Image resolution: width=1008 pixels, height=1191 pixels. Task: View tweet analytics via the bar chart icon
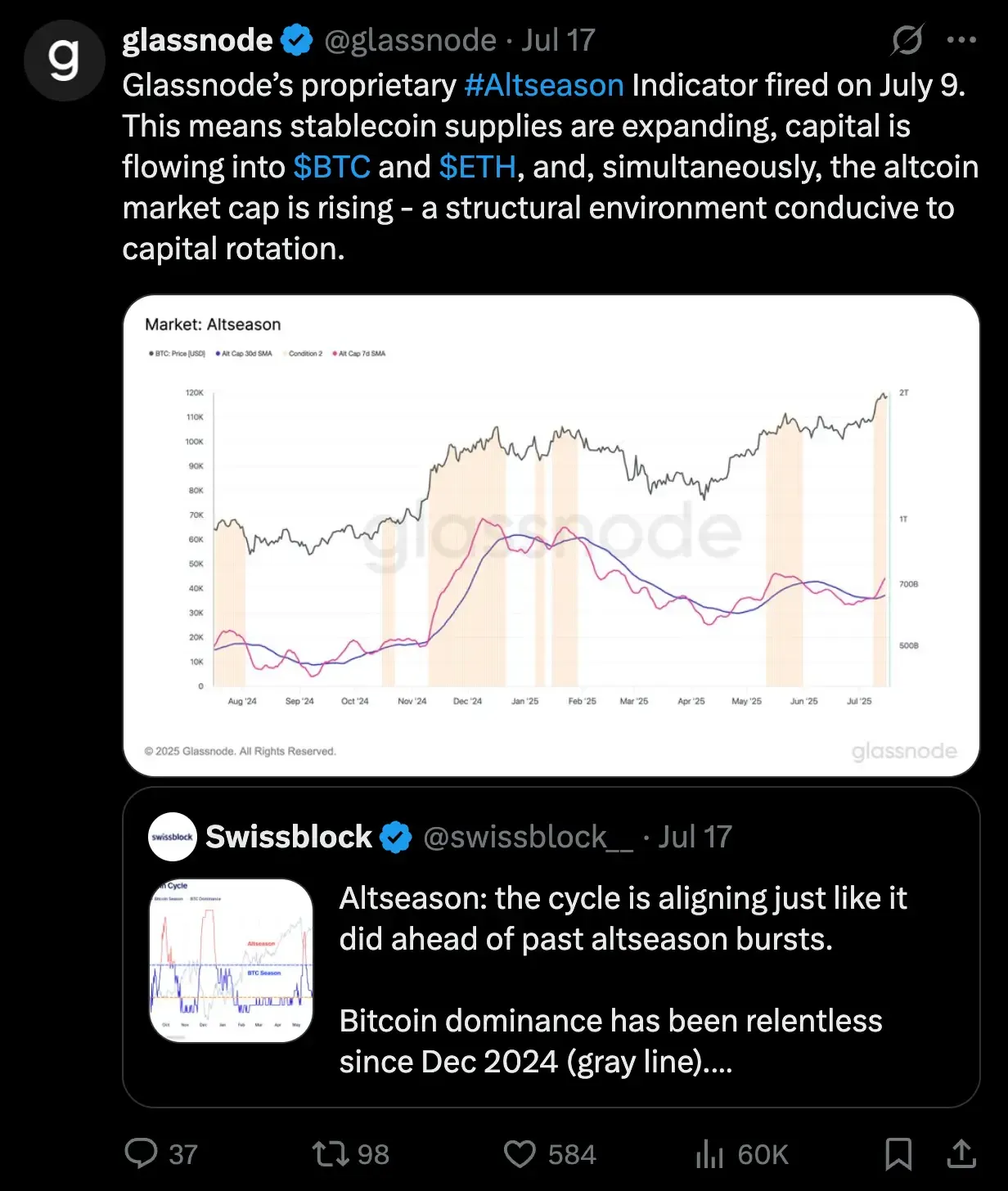709,1153
